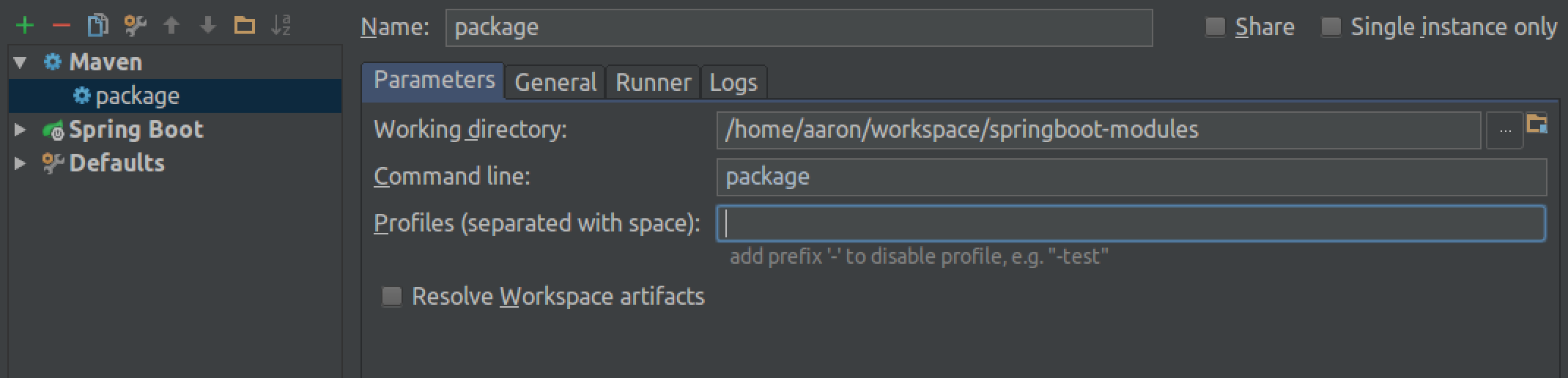Click the Command line field
This screenshot has height=378, width=1568.
1131,177
